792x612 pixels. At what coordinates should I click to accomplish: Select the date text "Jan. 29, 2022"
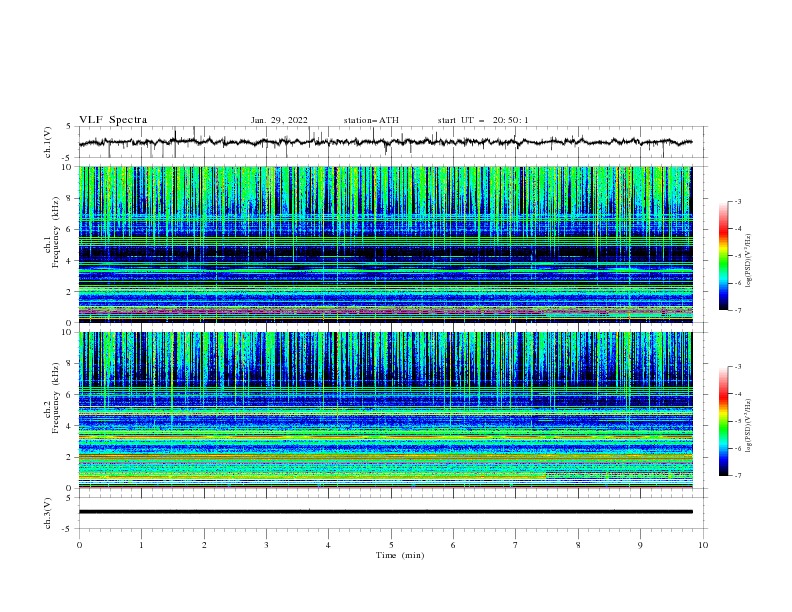(279, 120)
